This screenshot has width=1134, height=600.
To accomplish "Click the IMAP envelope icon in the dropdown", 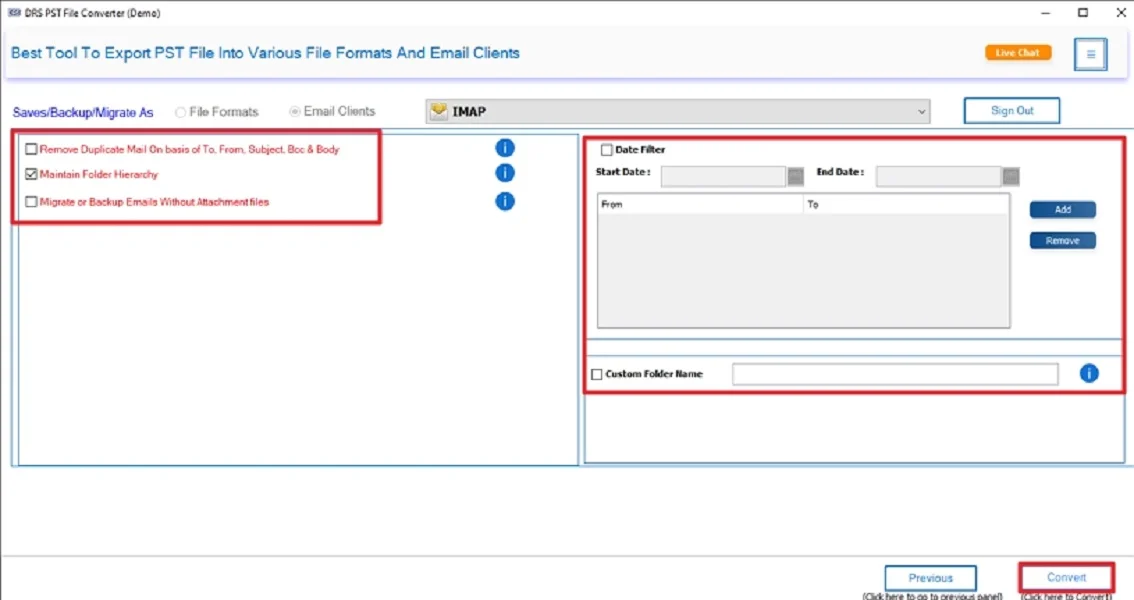I will click(438, 111).
